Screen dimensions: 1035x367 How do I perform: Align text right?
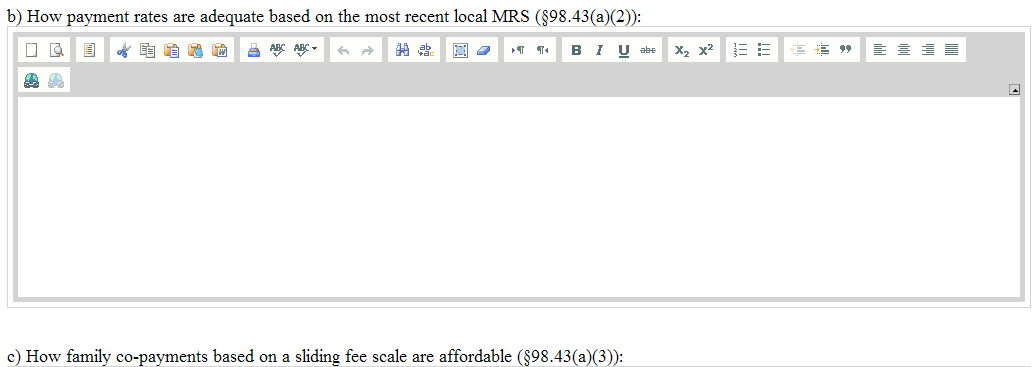(928, 50)
